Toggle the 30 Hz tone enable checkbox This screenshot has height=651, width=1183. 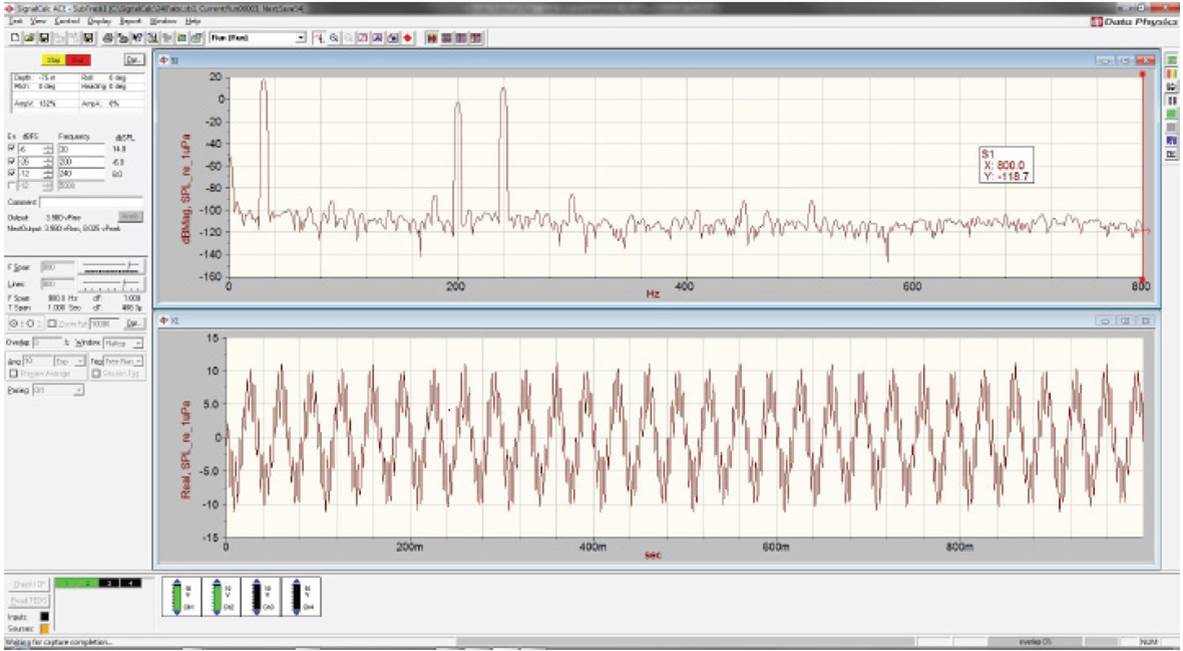tap(11, 149)
